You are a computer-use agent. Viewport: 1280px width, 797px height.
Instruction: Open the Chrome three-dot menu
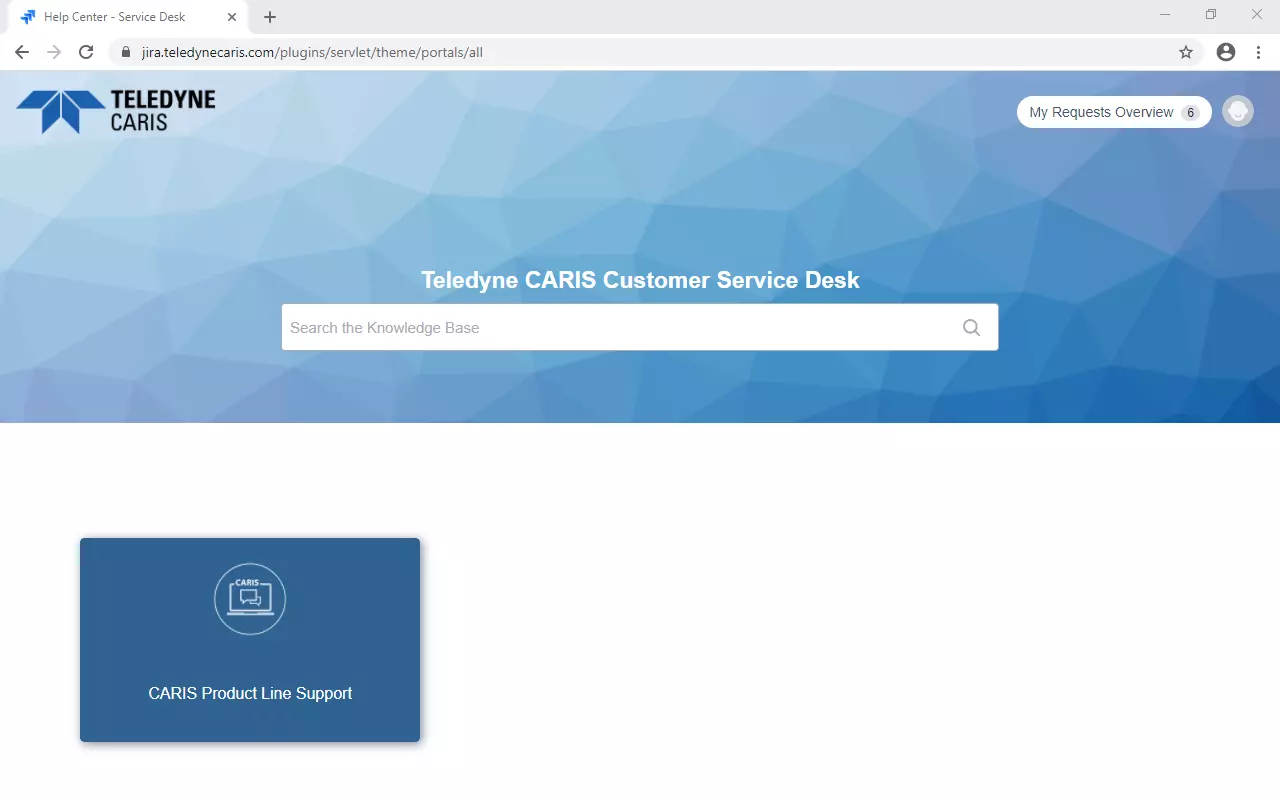click(x=1258, y=51)
